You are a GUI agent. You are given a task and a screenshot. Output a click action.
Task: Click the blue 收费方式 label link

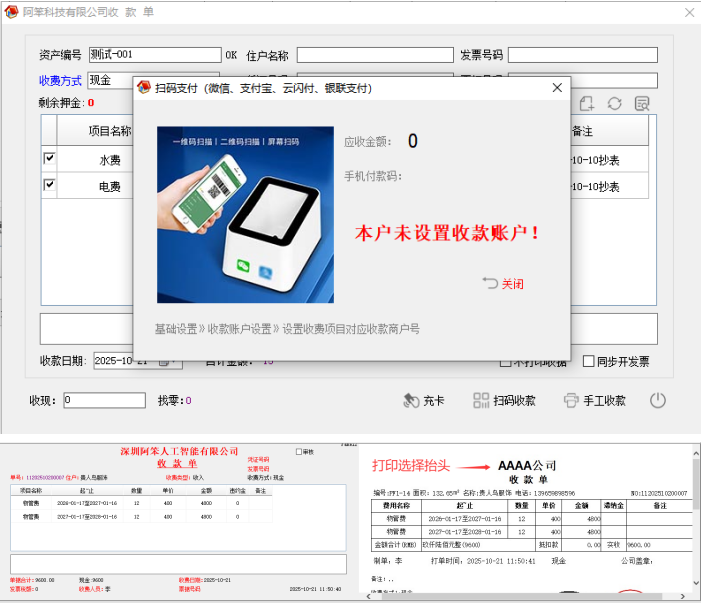tap(60, 80)
